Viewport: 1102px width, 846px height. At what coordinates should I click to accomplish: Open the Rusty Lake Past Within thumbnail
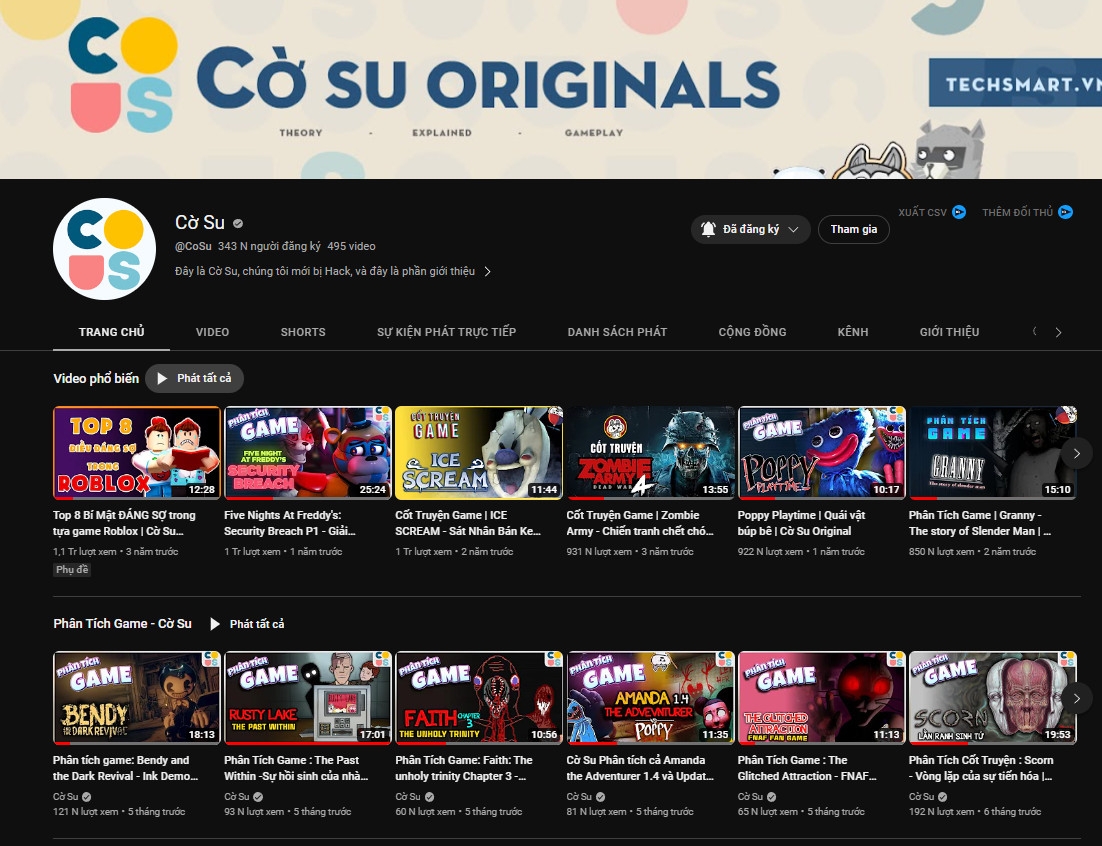tap(308, 698)
